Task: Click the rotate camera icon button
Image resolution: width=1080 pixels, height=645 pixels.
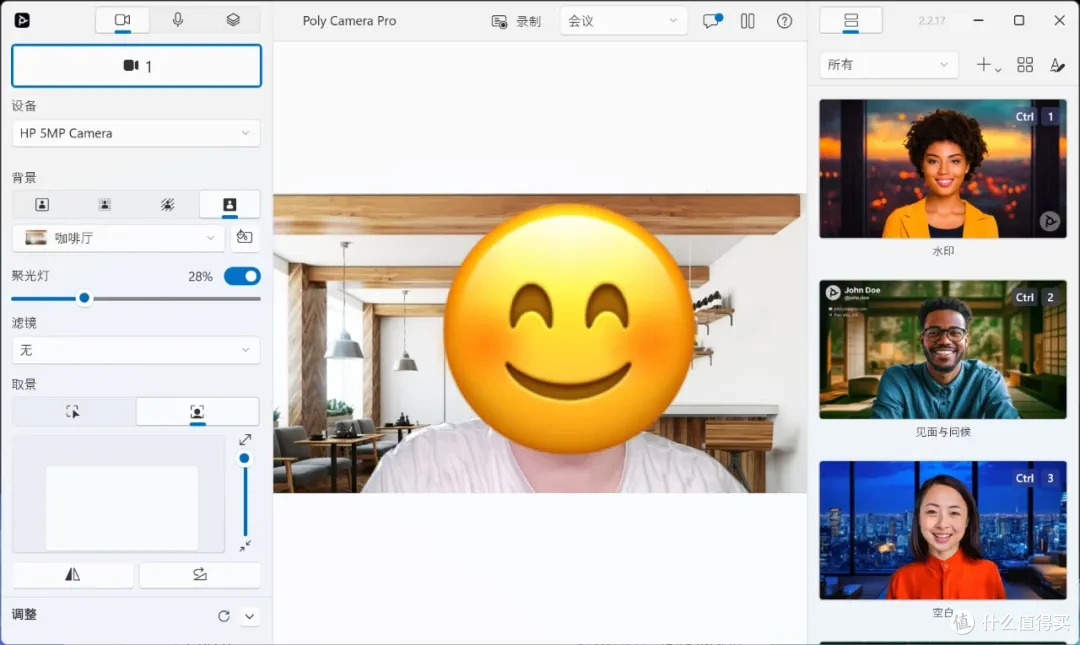Action: coord(200,574)
